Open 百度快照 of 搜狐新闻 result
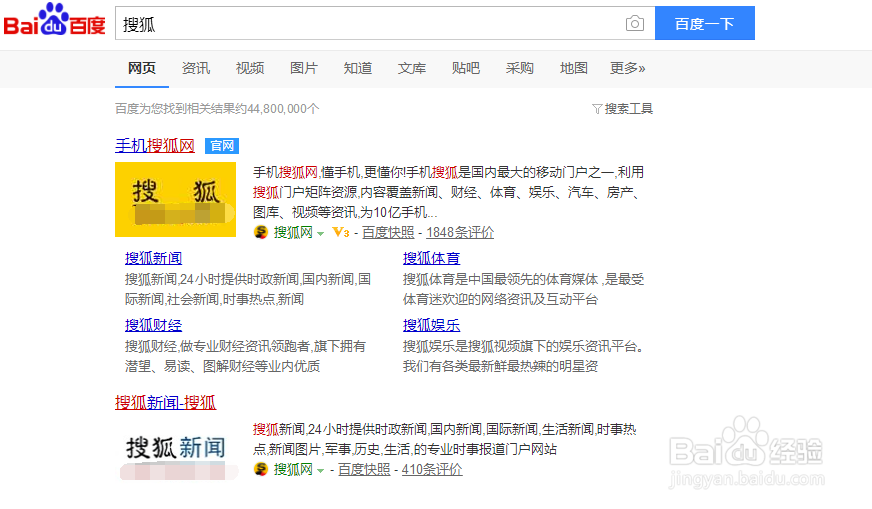The height and width of the screenshot is (509, 872). [x=364, y=470]
